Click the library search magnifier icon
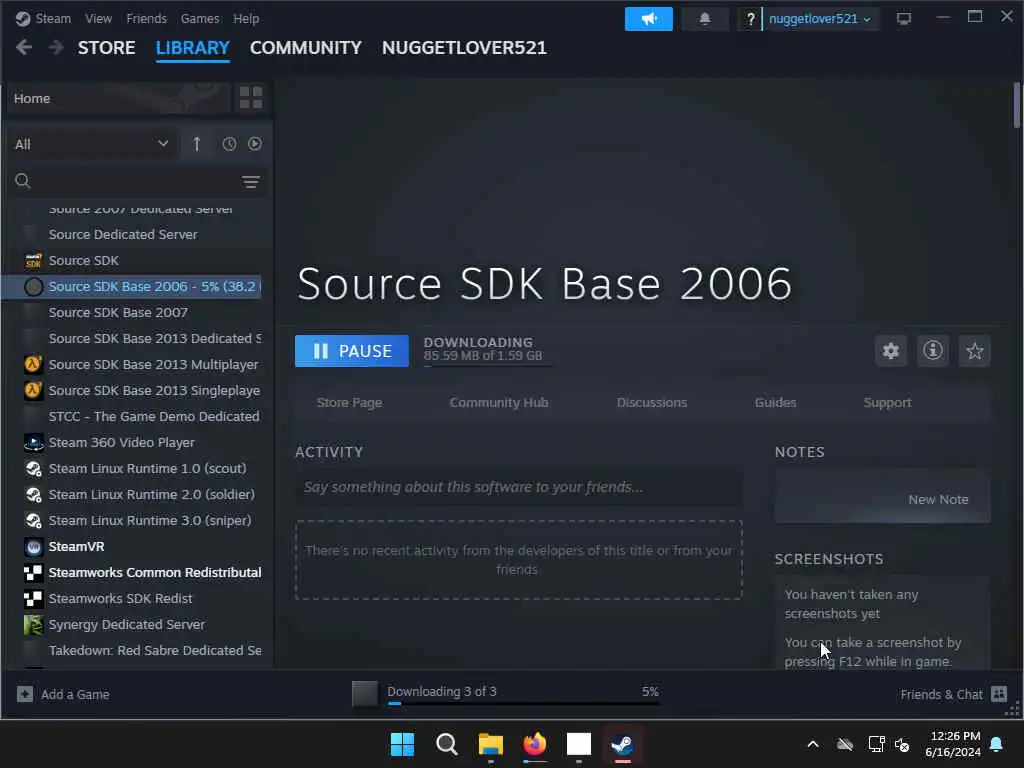This screenshot has width=1024, height=768. 23,181
